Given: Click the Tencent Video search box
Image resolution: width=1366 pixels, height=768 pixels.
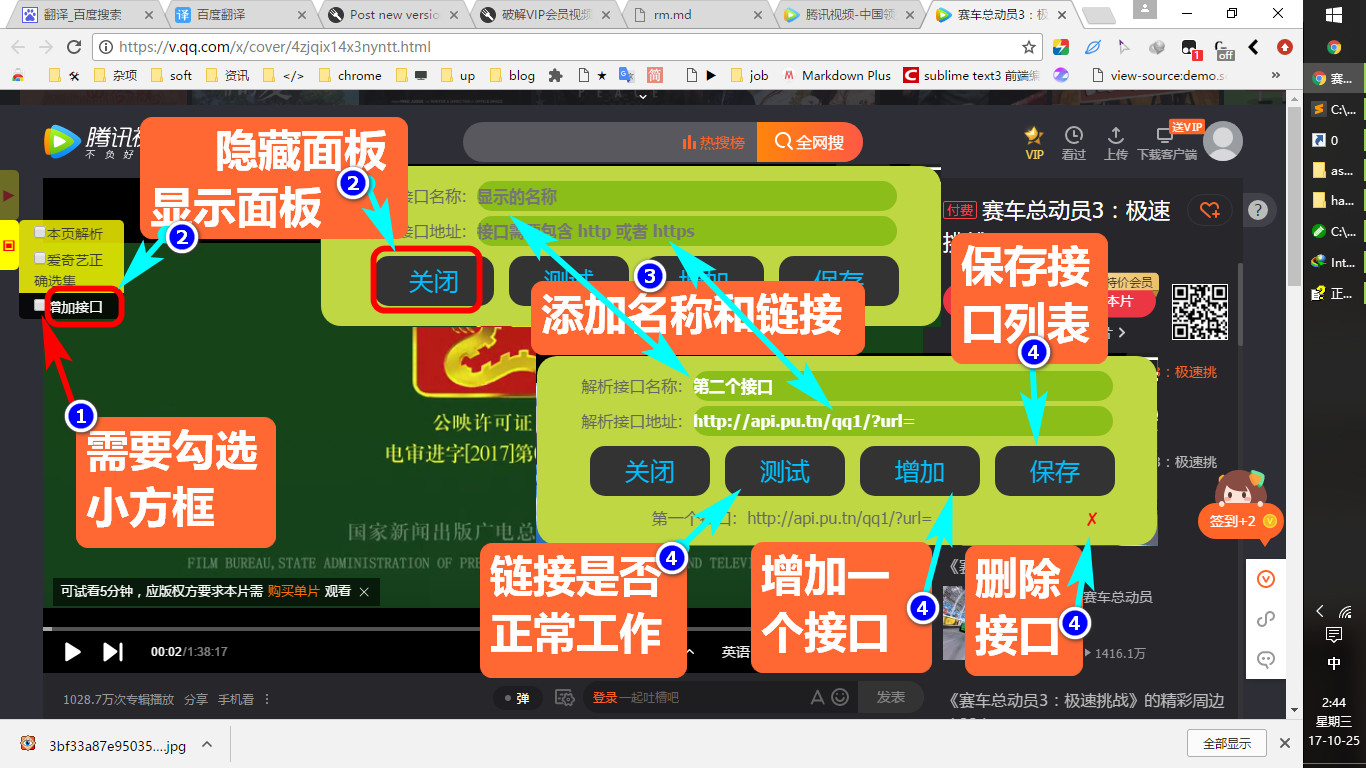Looking at the screenshot, I should 610,143.
